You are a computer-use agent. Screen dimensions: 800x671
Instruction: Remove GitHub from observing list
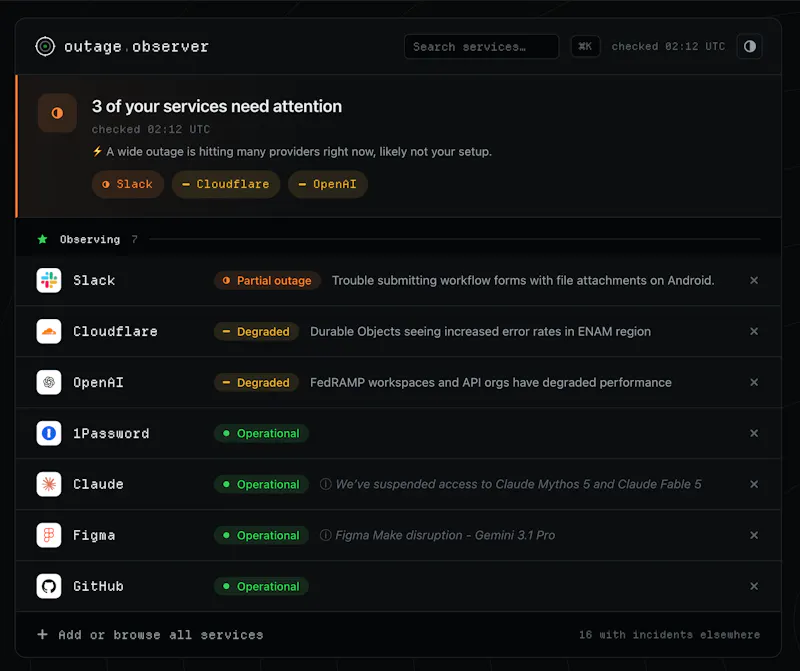tap(754, 586)
